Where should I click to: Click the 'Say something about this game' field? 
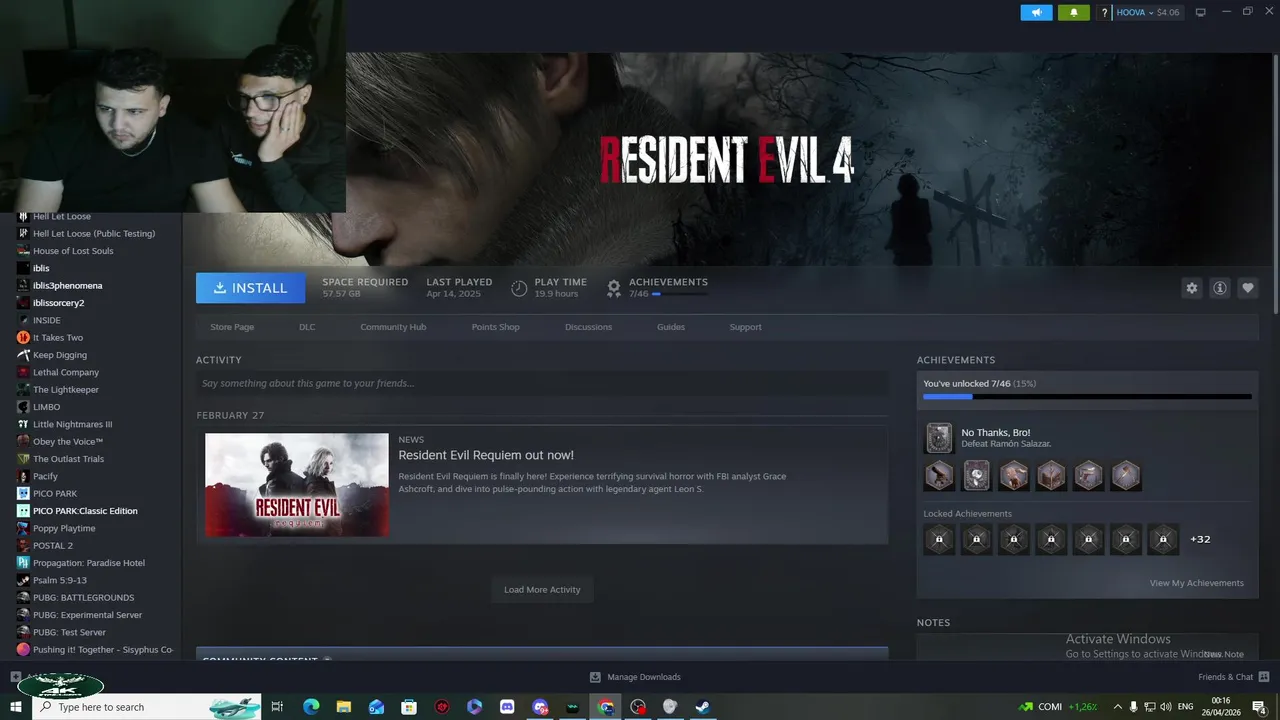tap(542, 383)
